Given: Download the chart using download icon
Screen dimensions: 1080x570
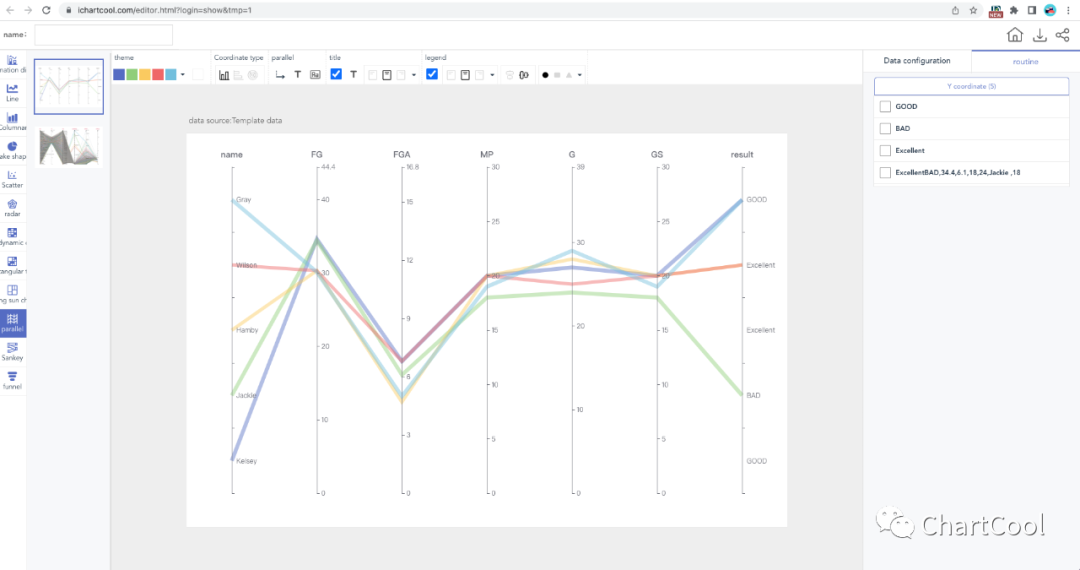Looking at the screenshot, I should (x=1039, y=35).
